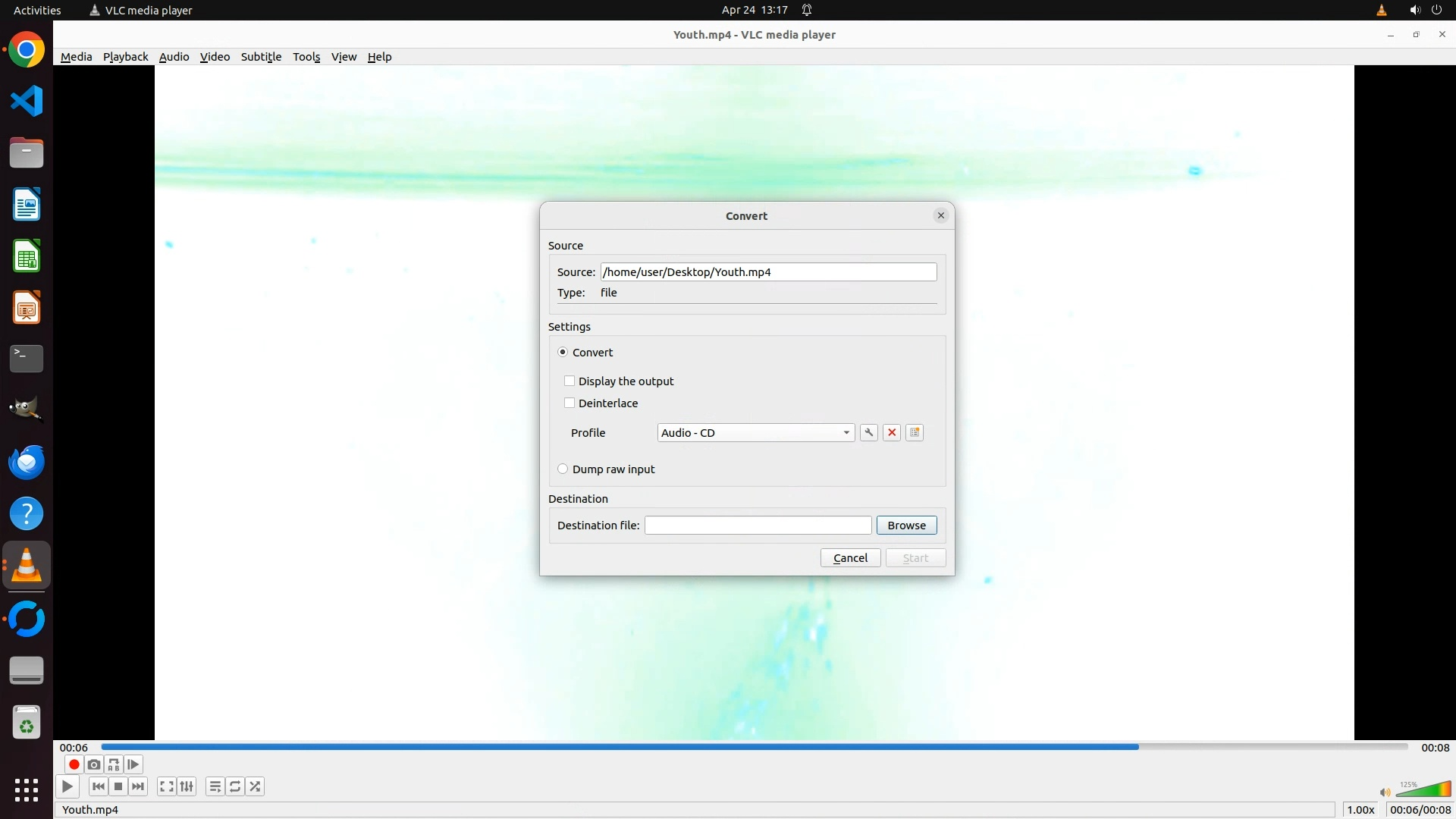Expand the Profile dropdown showing Audio - CD

755,433
